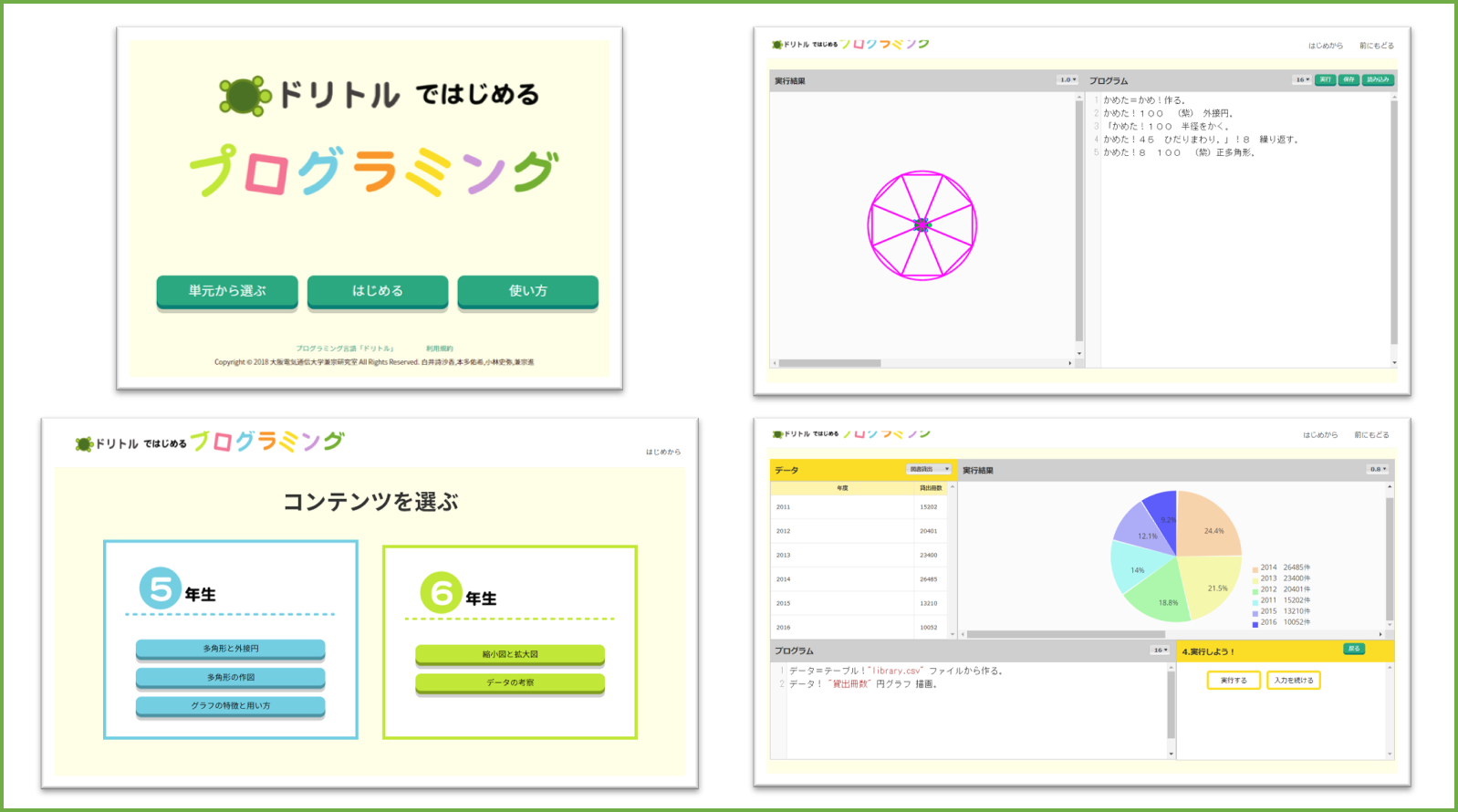This screenshot has width=1458, height=812.
Task: Click the green 読み込み load button
Action: tap(1378, 80)
